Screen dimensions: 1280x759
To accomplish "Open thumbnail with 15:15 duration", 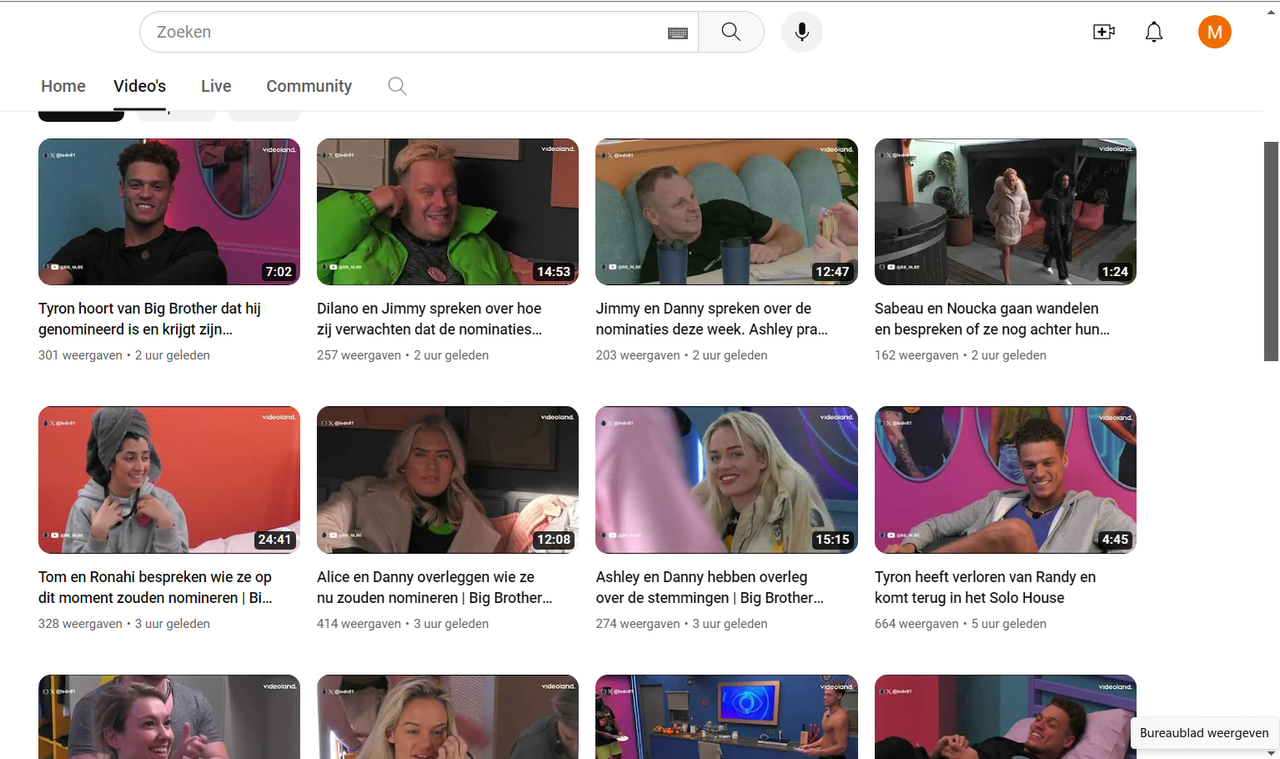I will click(727, 480).
